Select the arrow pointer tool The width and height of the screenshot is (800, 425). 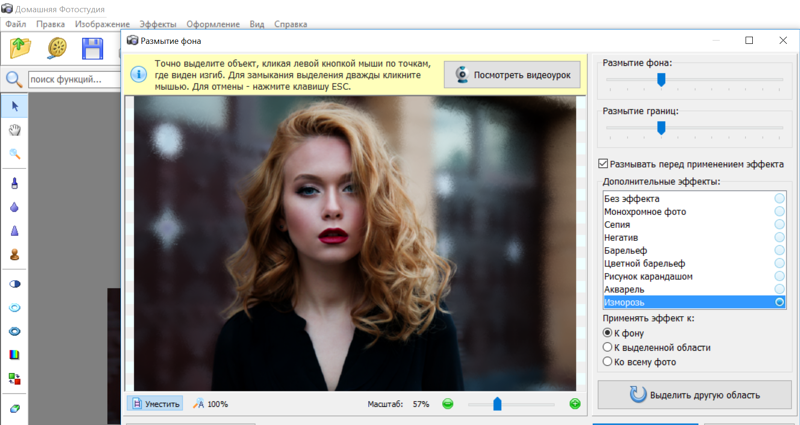pyautogui.click(x=15, y=106)
